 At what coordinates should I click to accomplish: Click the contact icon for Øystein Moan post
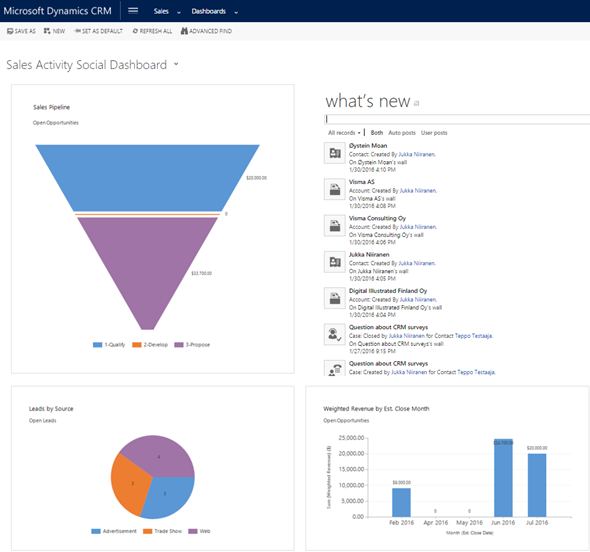click(335, 153)
